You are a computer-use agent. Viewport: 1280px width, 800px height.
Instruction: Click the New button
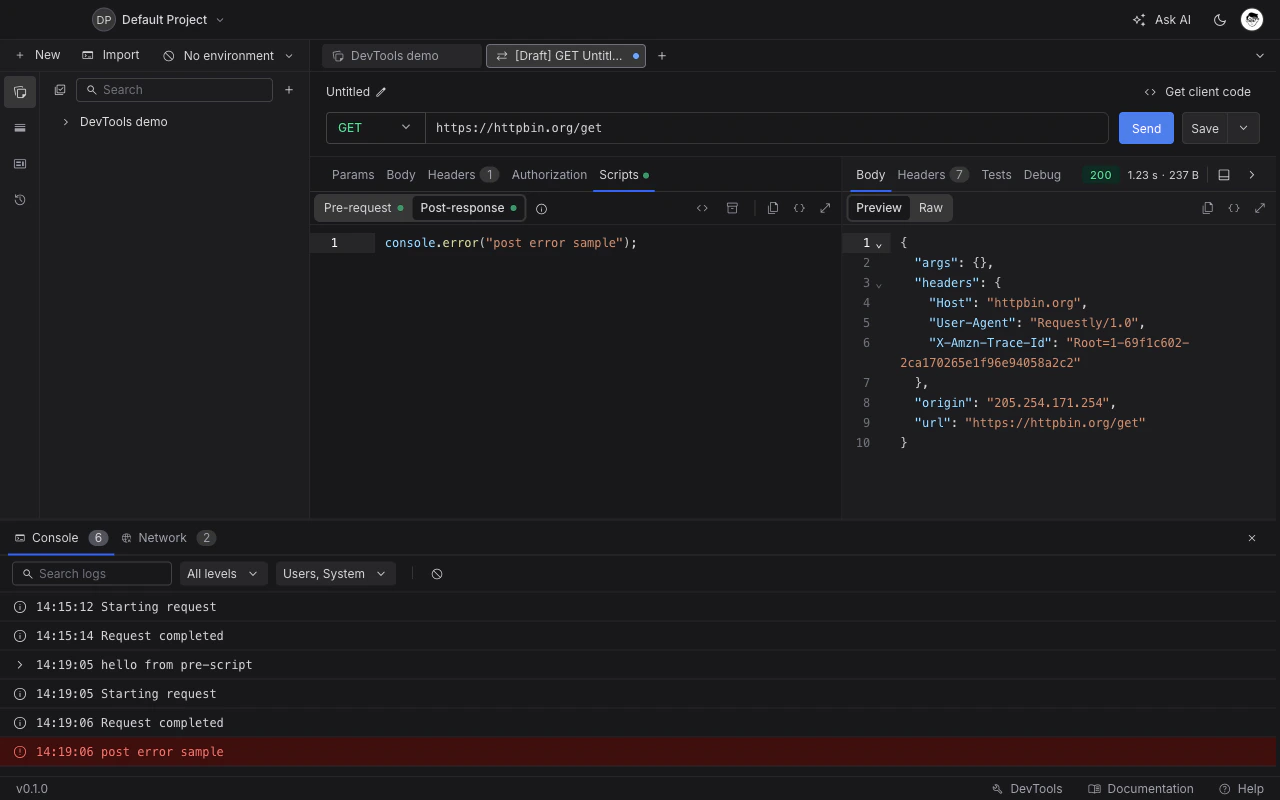(38, 56)
